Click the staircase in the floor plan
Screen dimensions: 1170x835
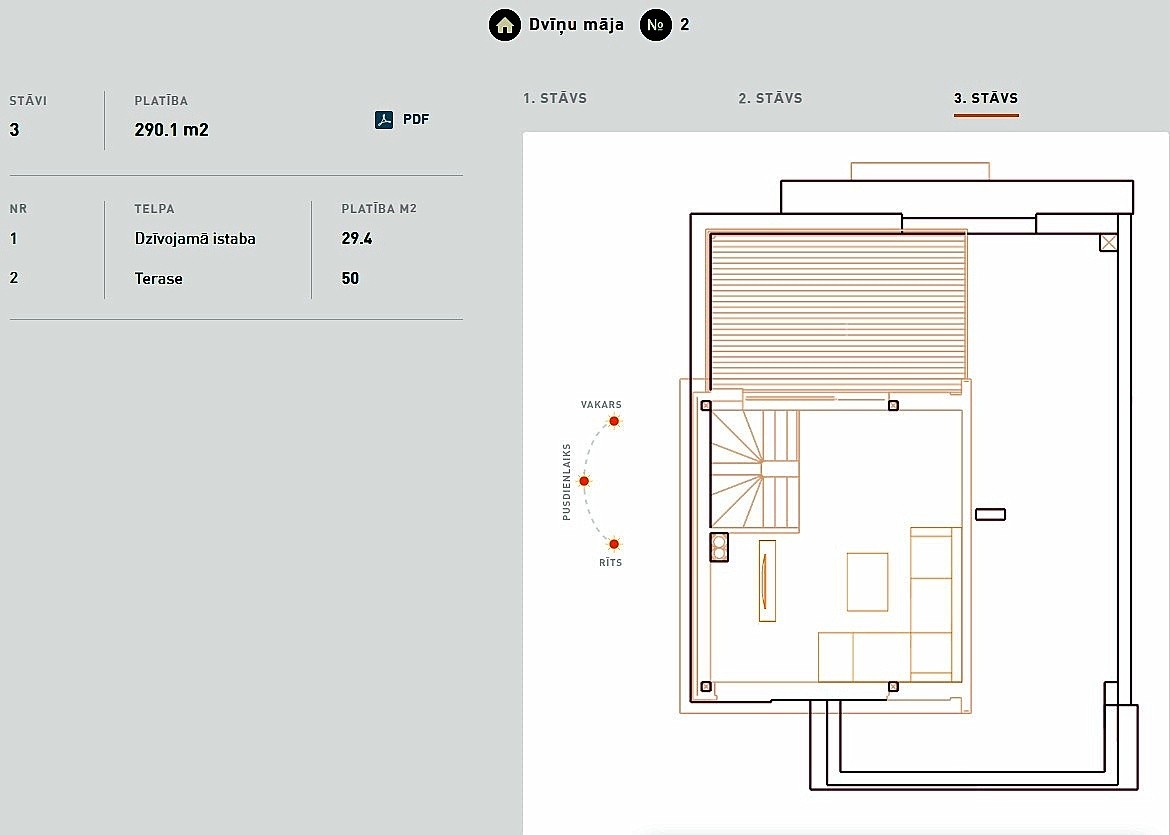[x=755, y=468]
